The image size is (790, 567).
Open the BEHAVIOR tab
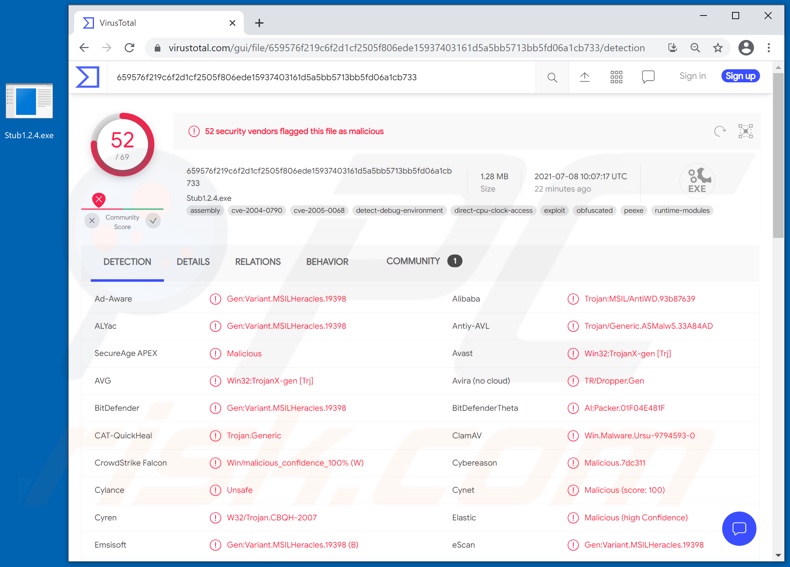327,262
